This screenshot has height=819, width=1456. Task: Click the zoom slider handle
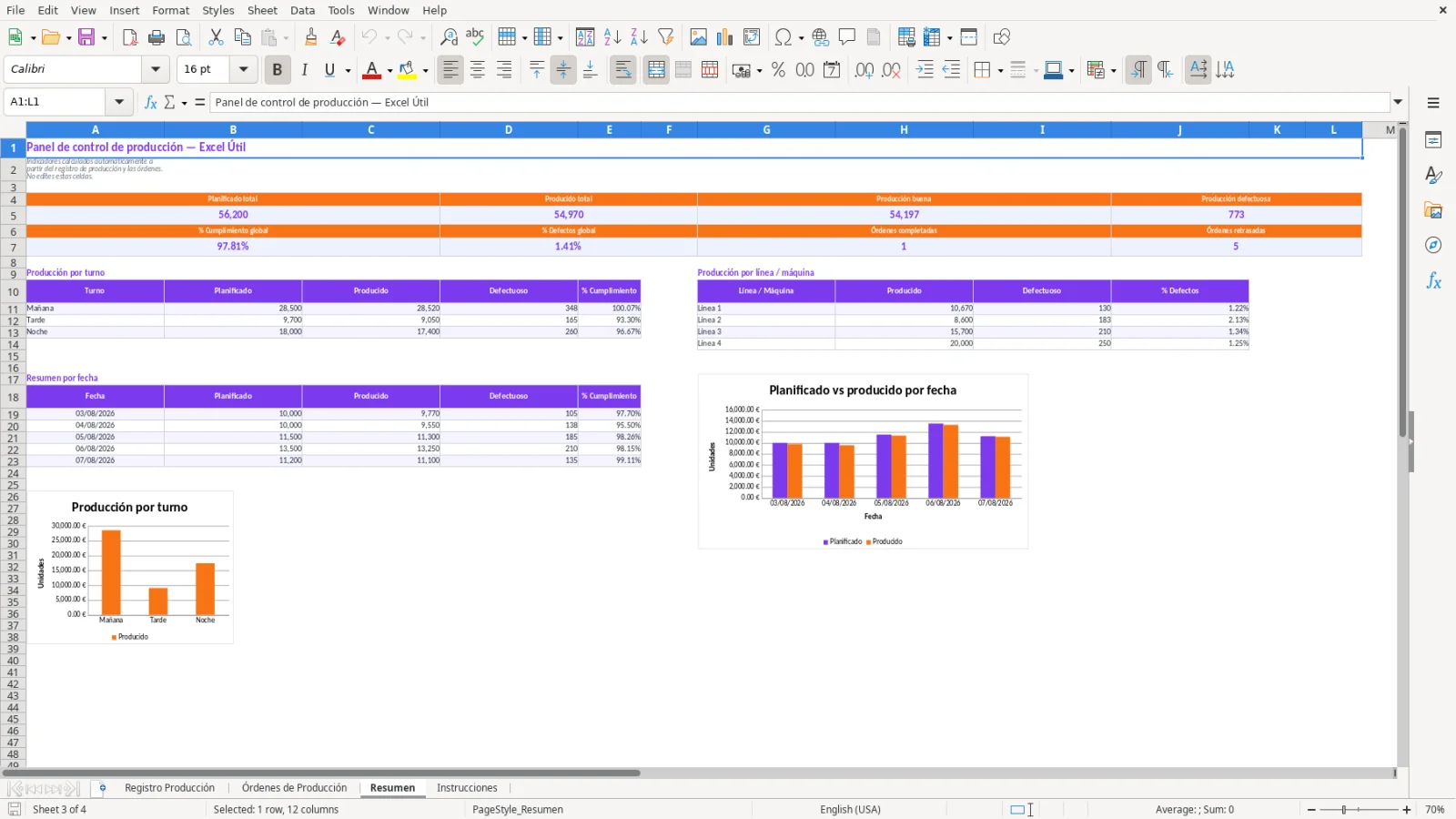tap(1344, 810)
